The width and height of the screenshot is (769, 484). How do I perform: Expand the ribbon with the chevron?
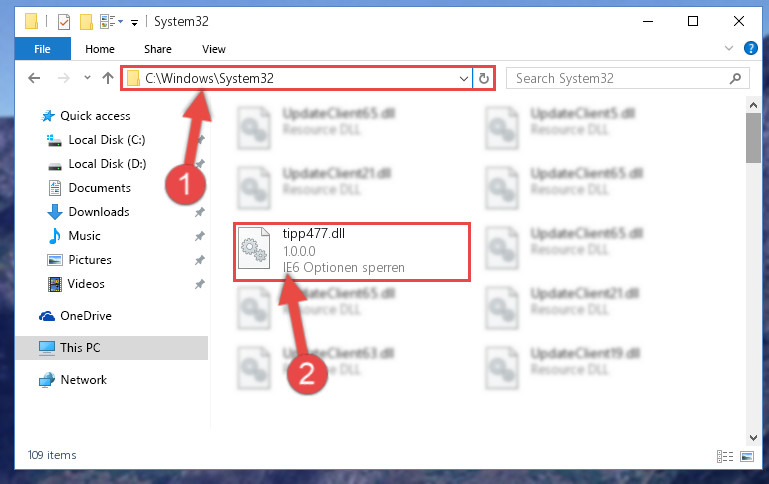pos(729,48)
